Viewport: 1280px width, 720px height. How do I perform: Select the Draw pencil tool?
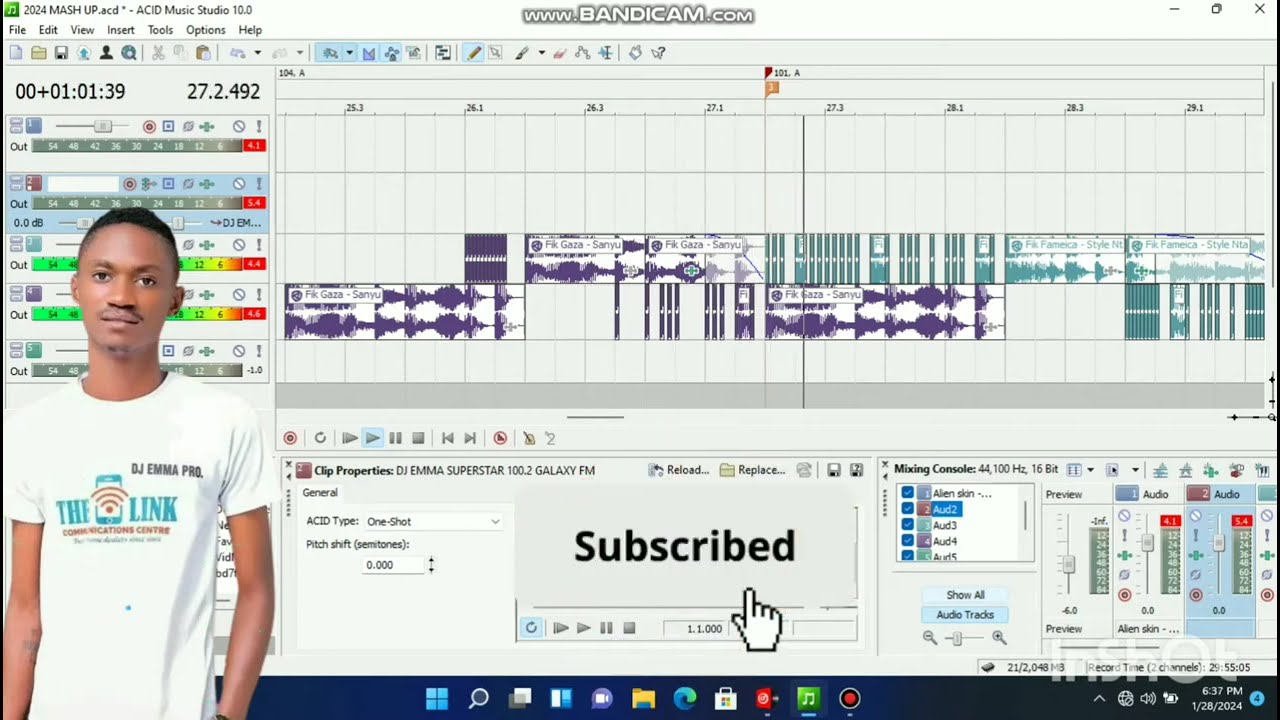pos(473,53)
